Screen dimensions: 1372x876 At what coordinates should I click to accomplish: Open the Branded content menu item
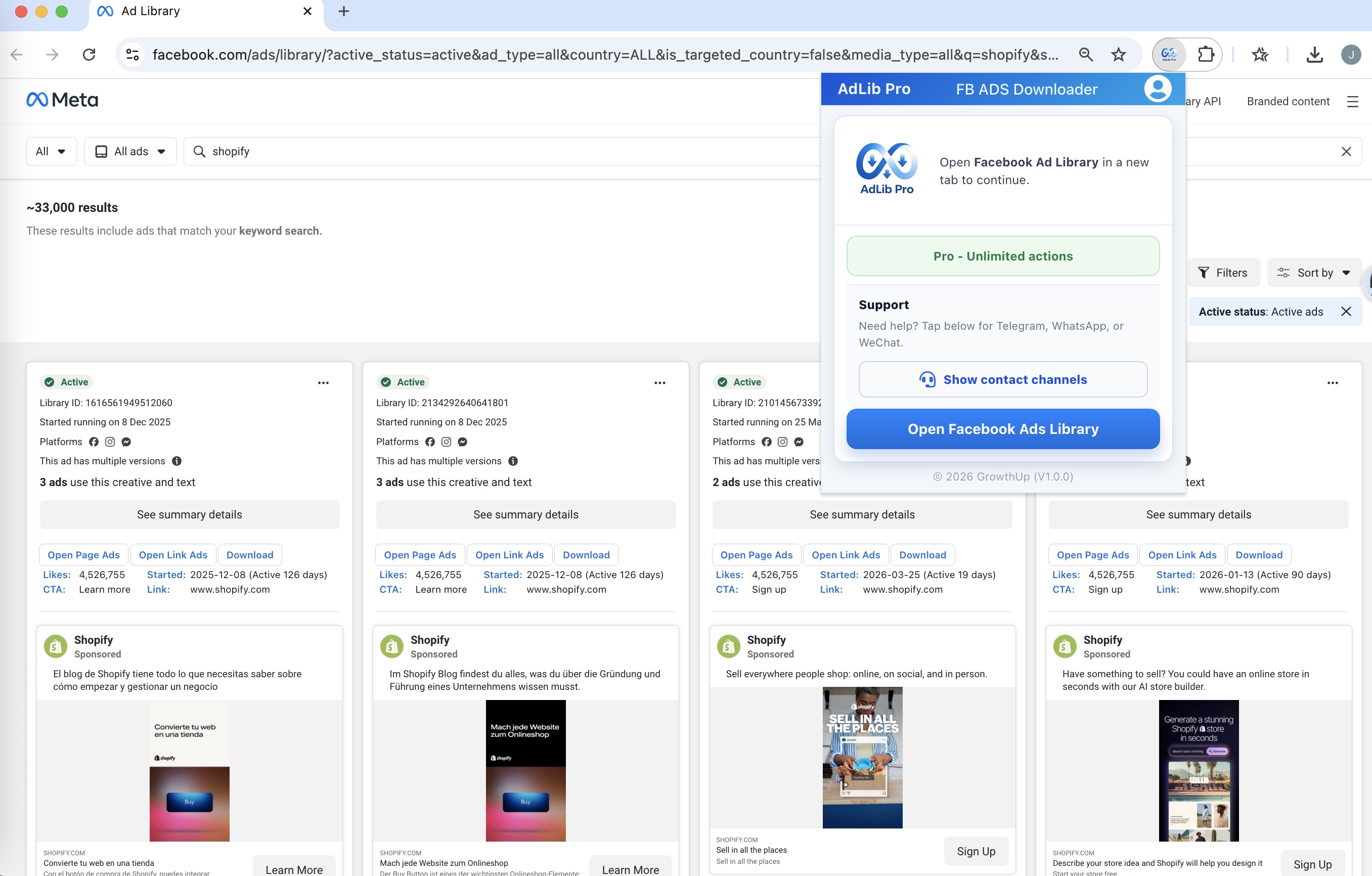pos(1288,102)
